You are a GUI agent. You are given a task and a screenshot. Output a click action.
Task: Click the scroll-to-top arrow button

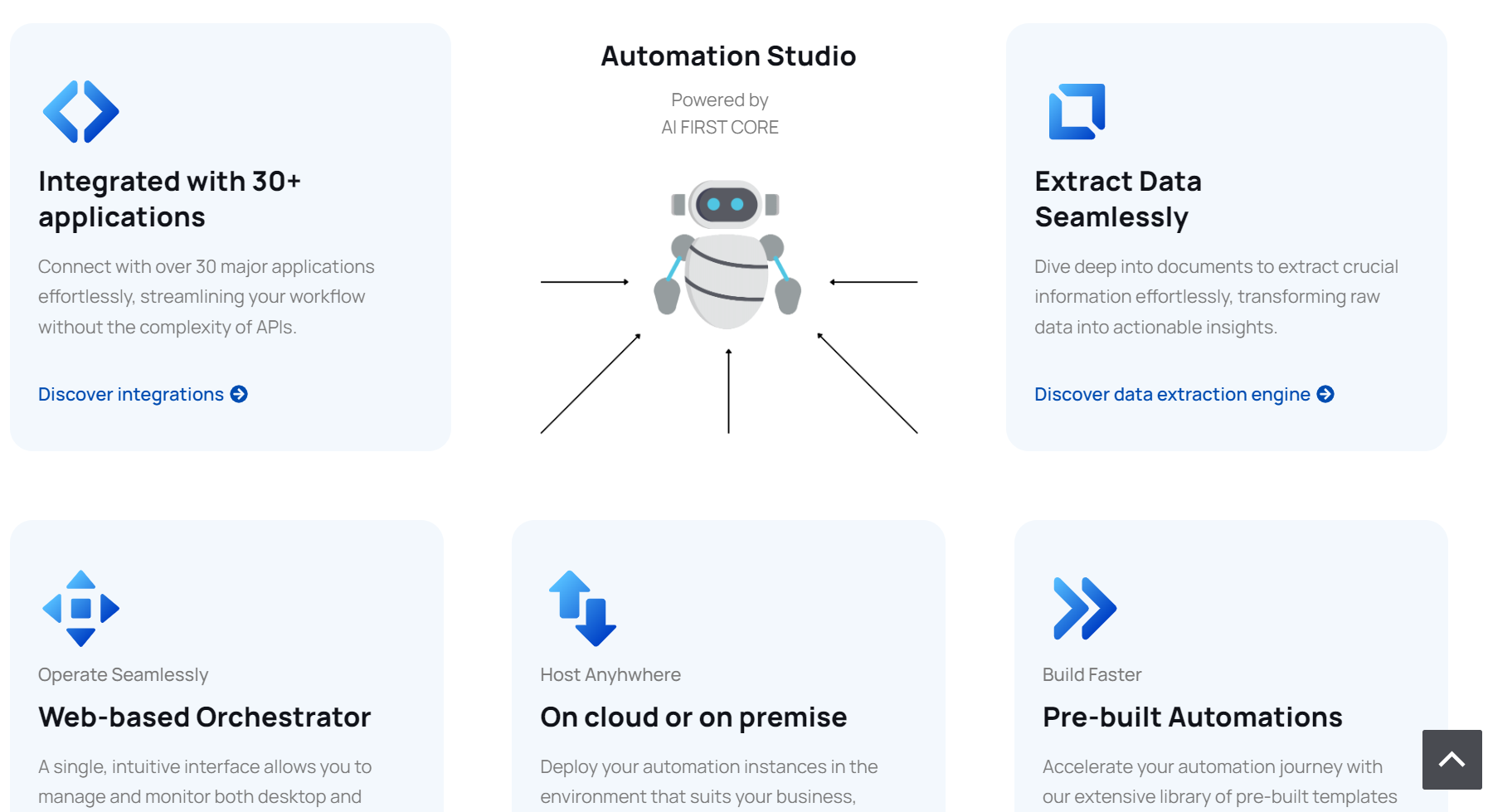[x=1452, y=759]
